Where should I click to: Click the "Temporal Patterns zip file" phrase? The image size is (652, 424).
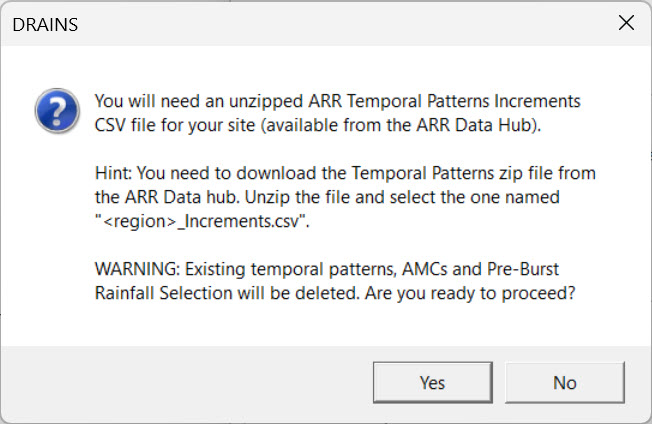pos(452,173)
